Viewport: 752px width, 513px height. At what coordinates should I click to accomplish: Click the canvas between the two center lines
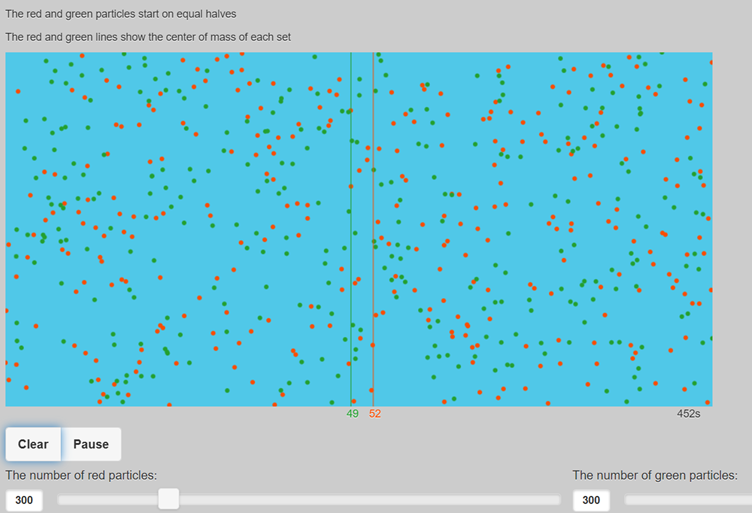click(362, 230)
